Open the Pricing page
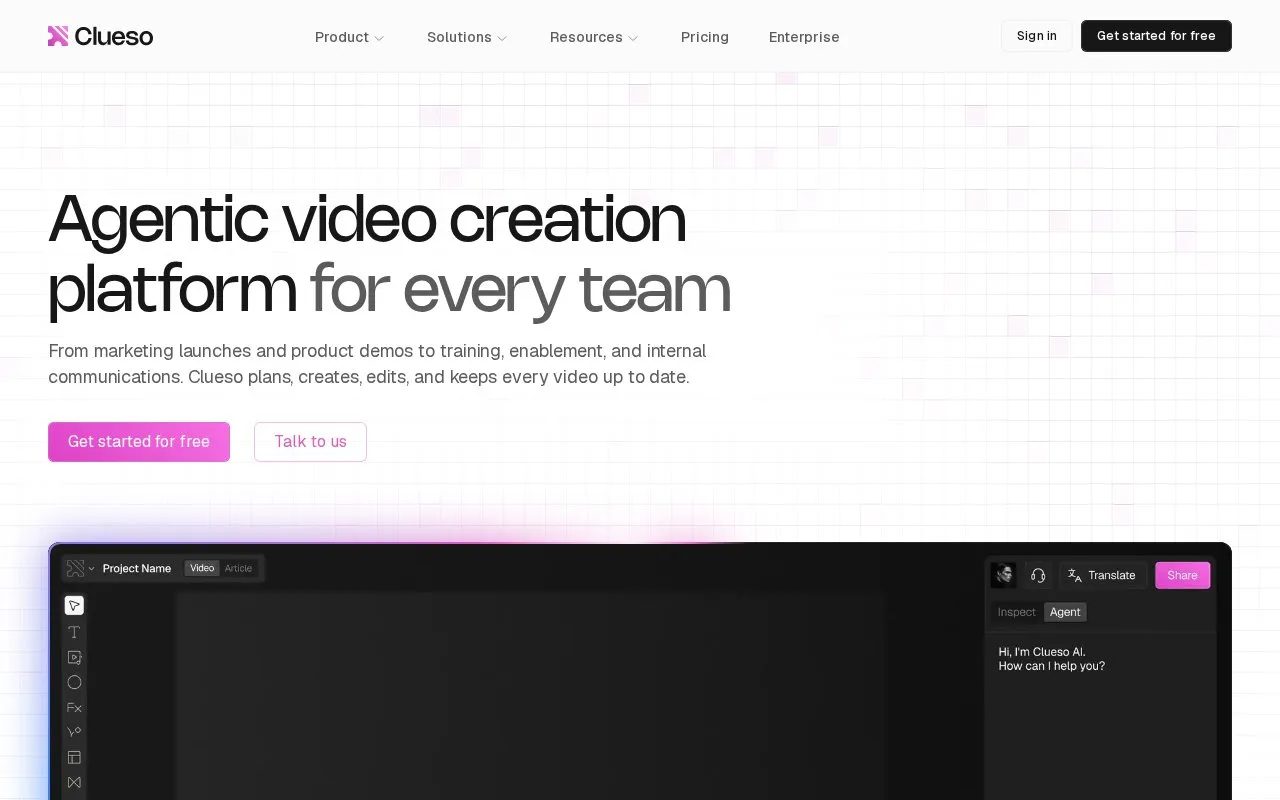 (705, 37)
